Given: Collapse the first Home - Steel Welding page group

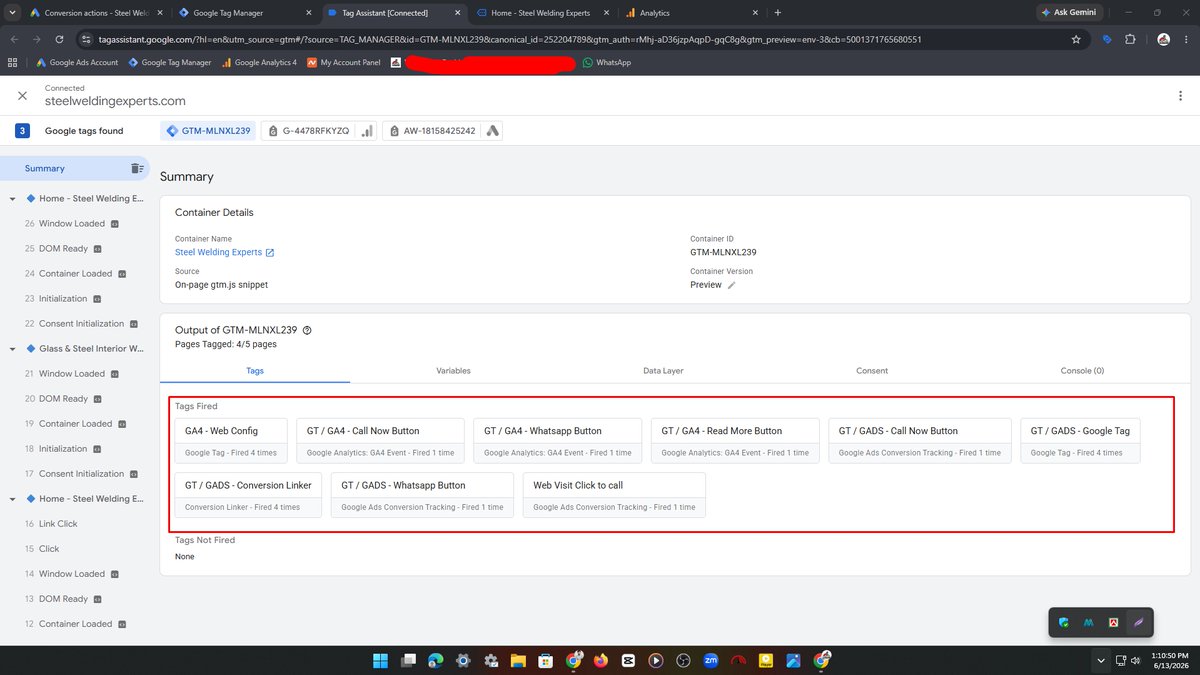Looking at the screenshot, I should pyautogui.click(x=12, y=199).
